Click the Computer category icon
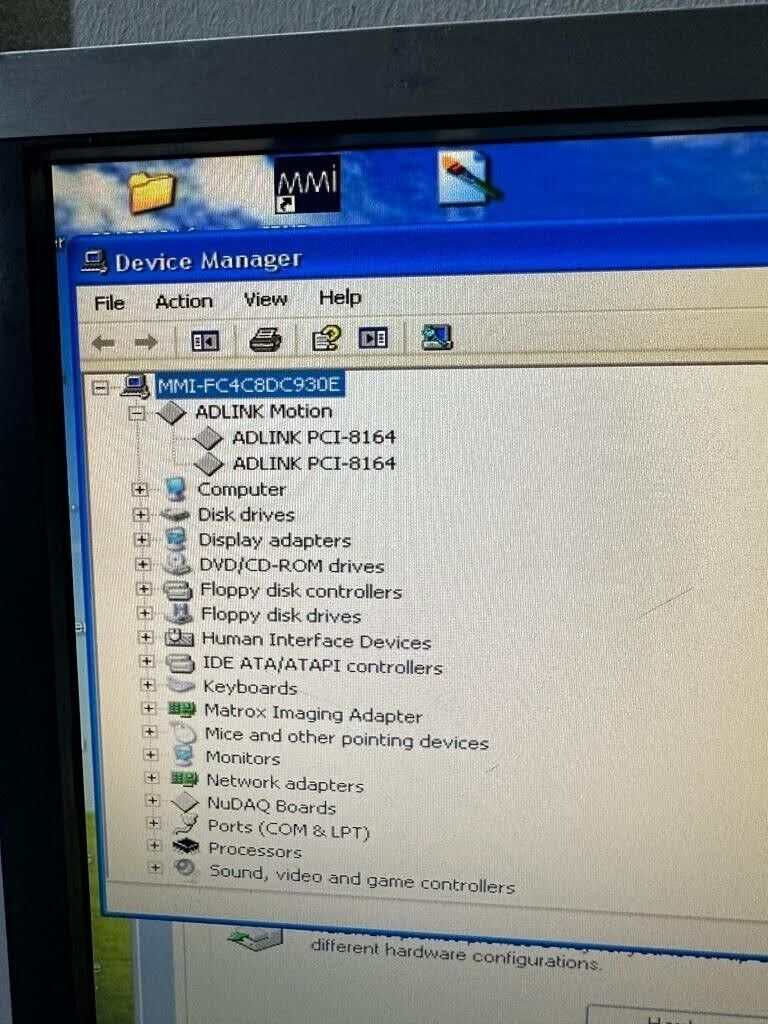 (175, 489)
